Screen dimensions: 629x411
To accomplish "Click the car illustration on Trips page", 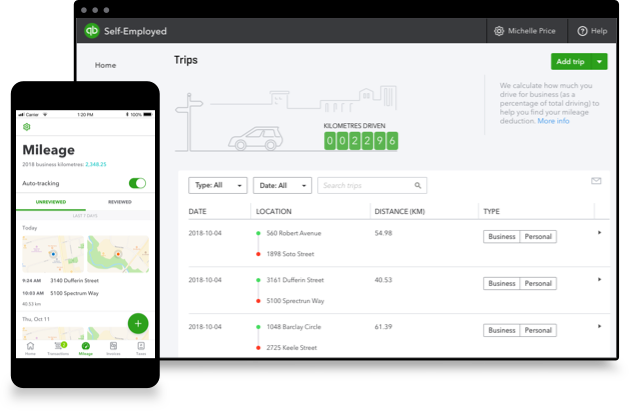I will [x=256, y=139].
